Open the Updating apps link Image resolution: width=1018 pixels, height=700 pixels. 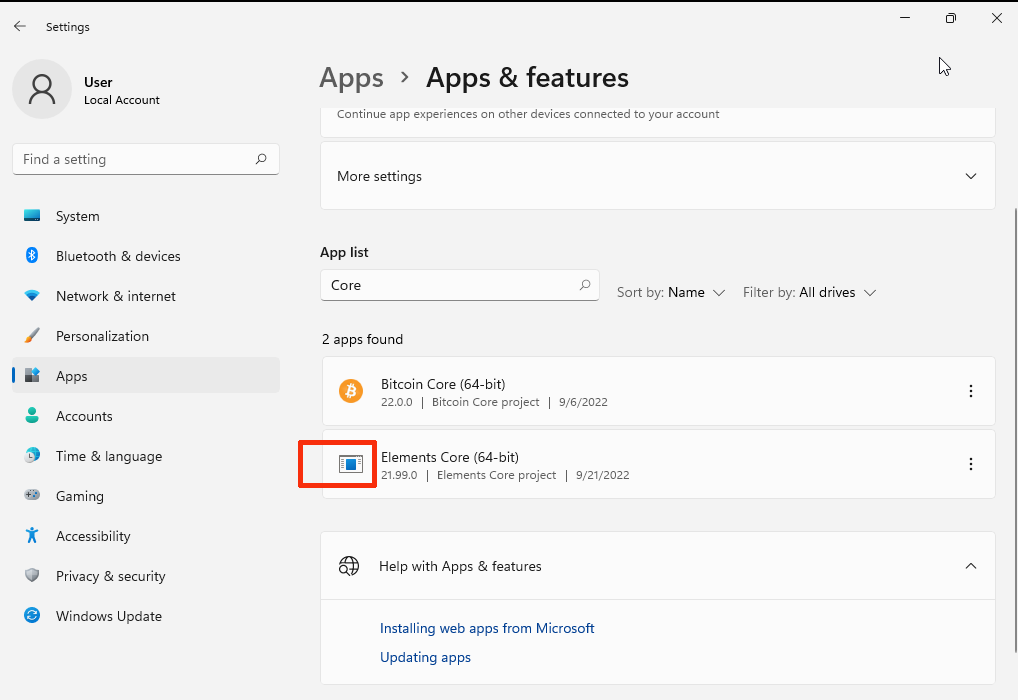click(425, 657)
